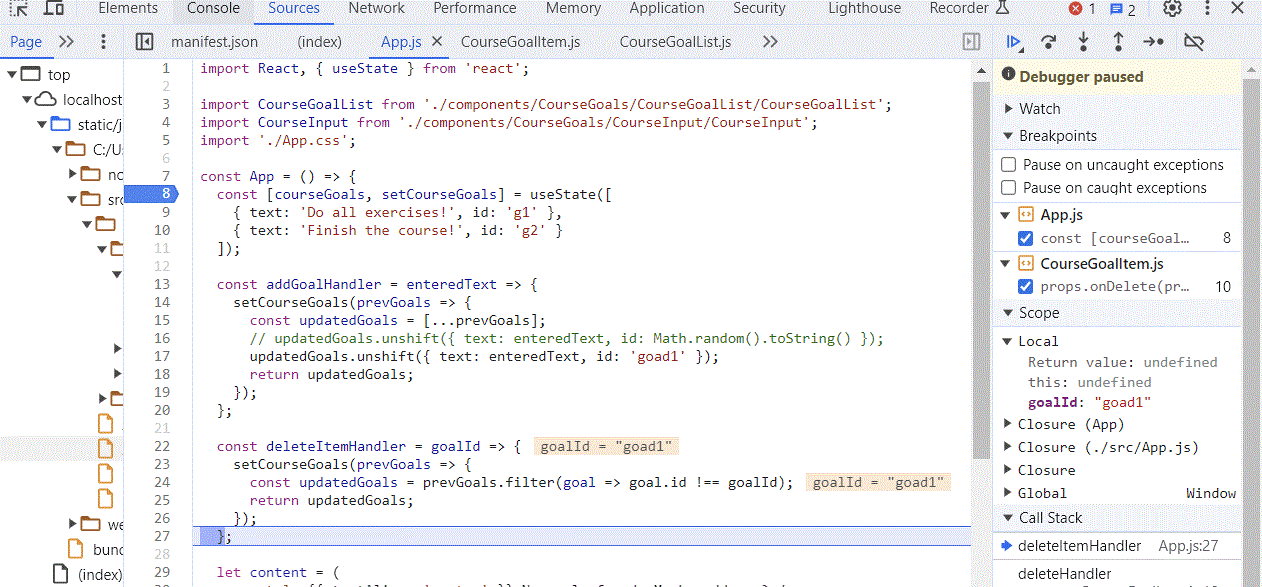Click the Step out of function icon
The height and width of the screenshot is (587, 1262).
click(1118, 42)
